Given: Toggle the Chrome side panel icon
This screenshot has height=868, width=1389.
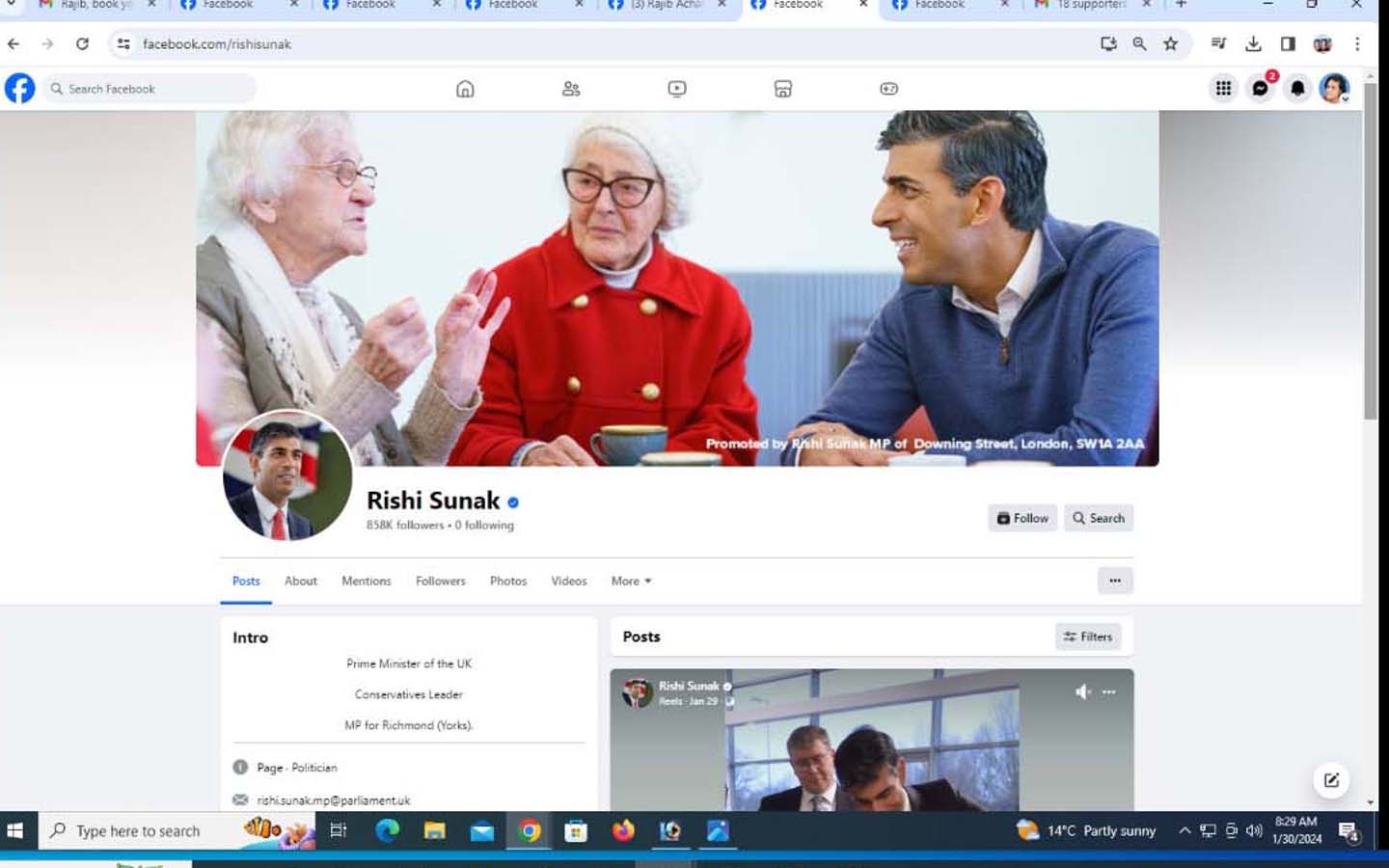Looking at the screenshot, I should click(1288, 43).
